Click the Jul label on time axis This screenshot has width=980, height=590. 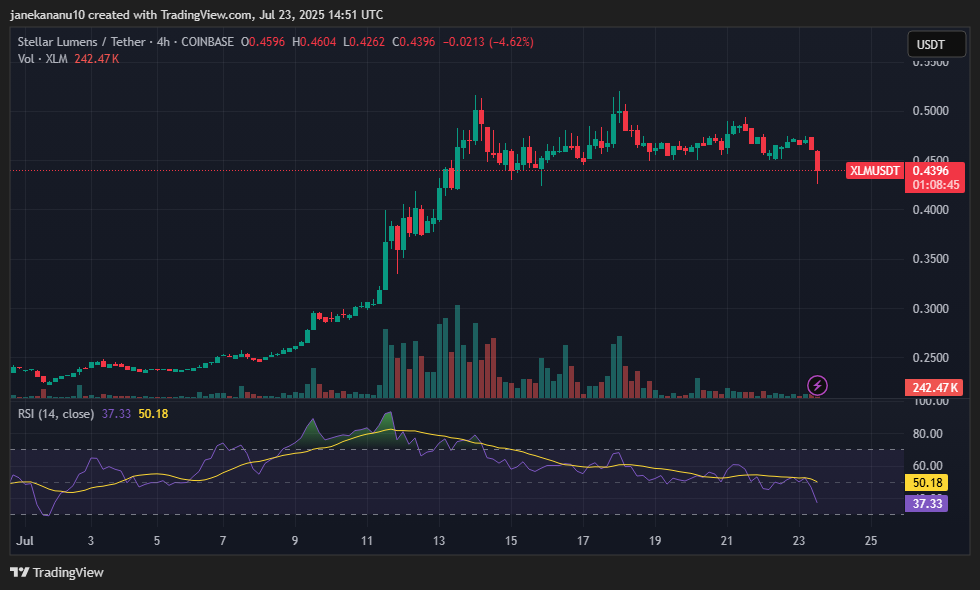(25, 541)
